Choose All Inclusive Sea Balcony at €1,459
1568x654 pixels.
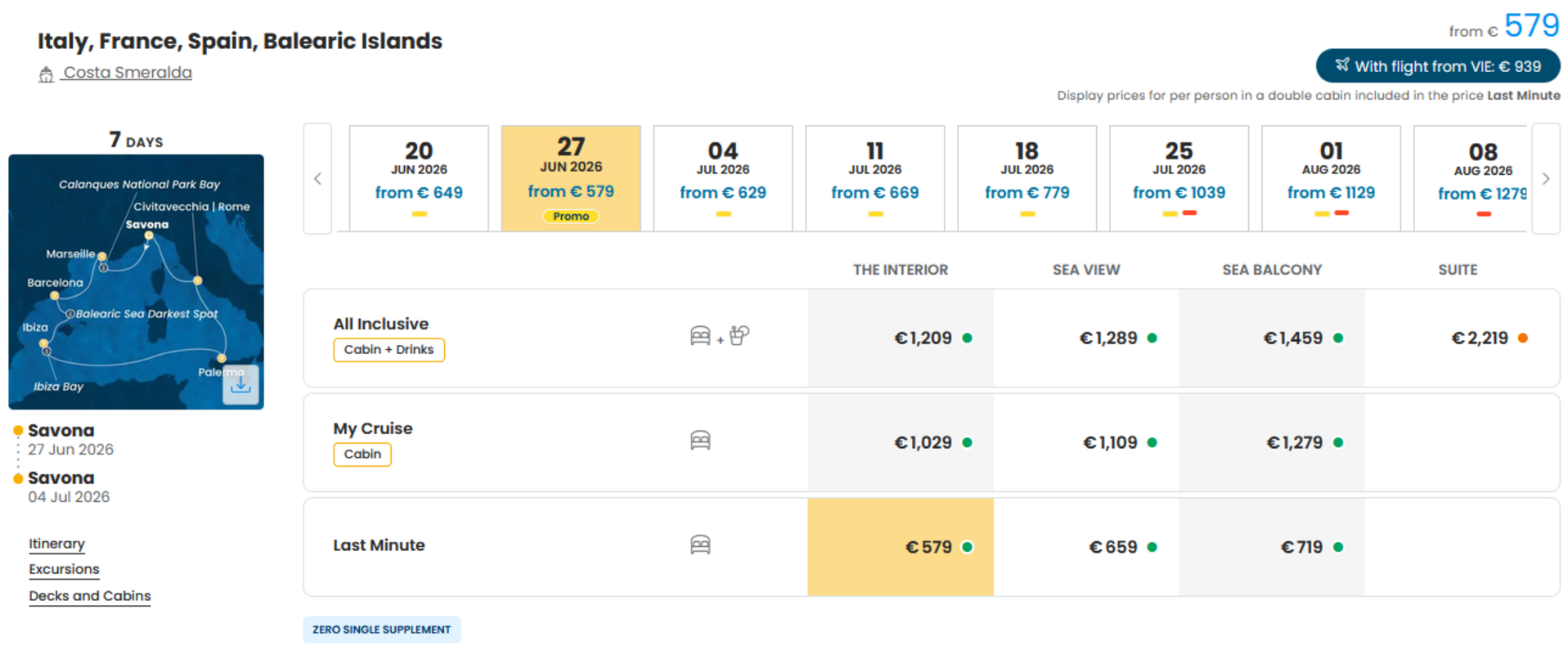1272,338
